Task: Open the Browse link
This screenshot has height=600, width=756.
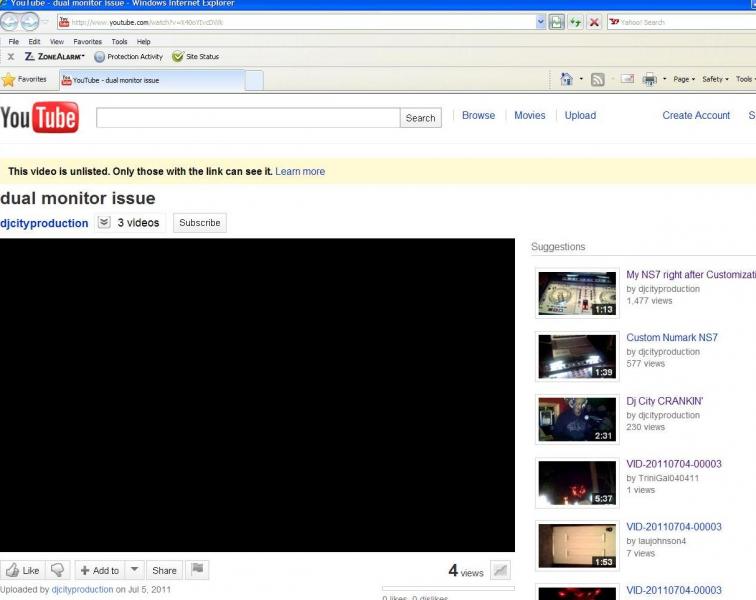Action: [x=478, y=115]
